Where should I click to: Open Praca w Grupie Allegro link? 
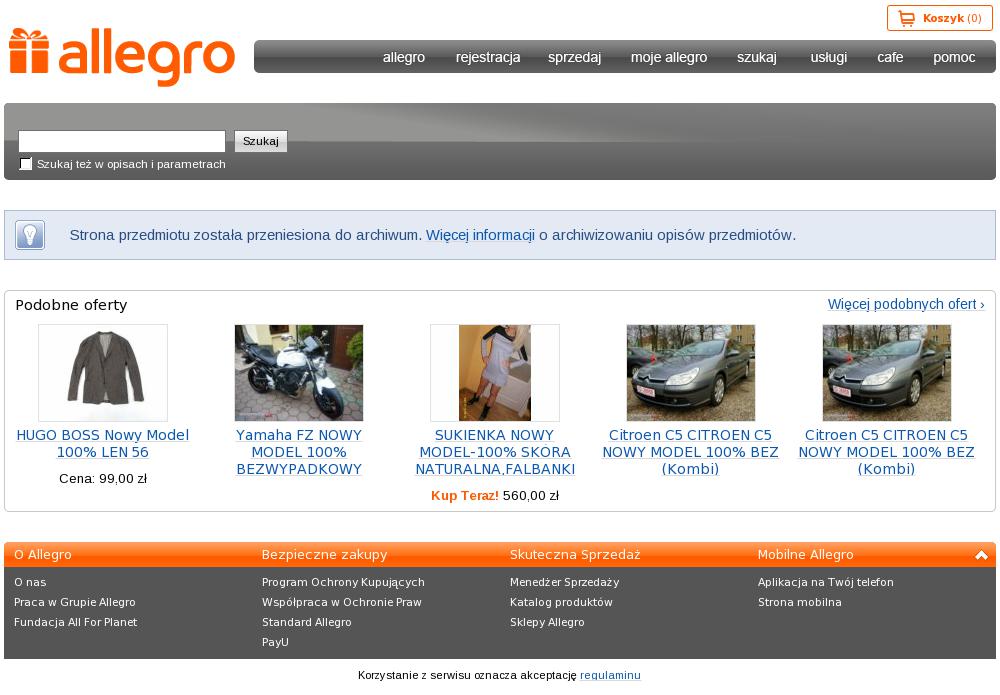pyautogui.click(x=75, y=602)
